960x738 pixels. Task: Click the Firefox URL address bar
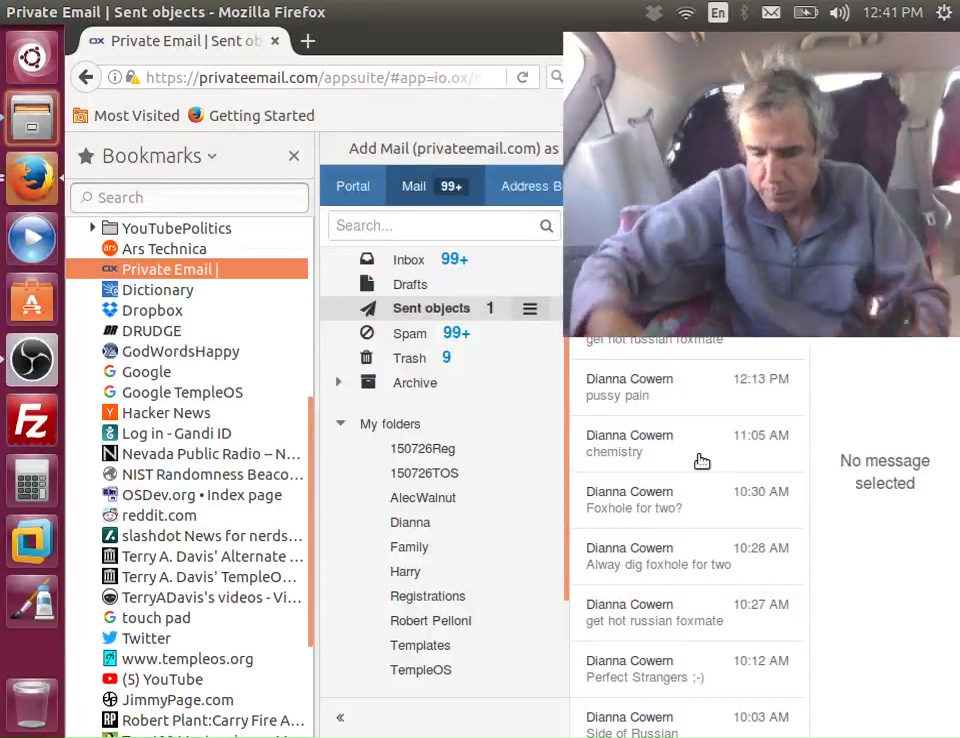pos(312,77)
